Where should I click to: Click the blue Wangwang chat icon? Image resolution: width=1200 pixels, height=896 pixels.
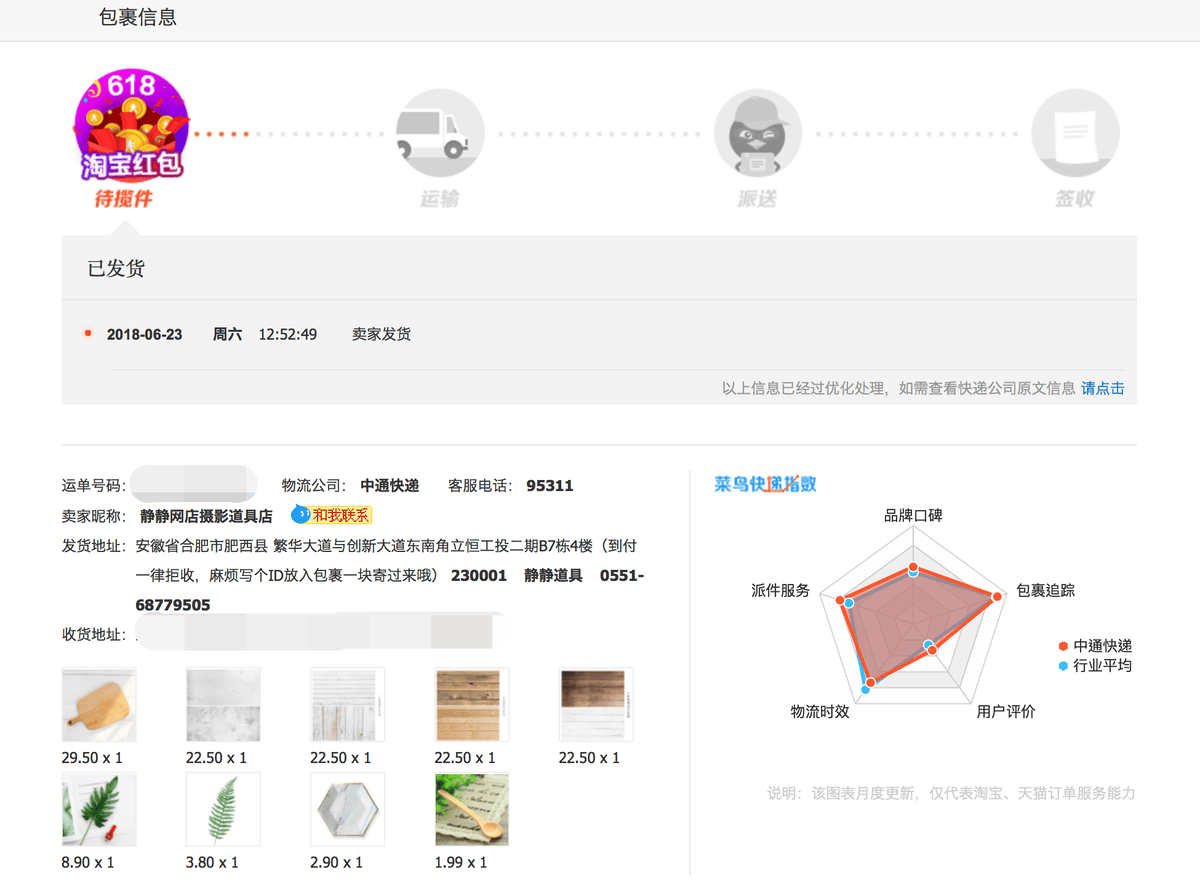pyautogui.click(x=299, y=515)
